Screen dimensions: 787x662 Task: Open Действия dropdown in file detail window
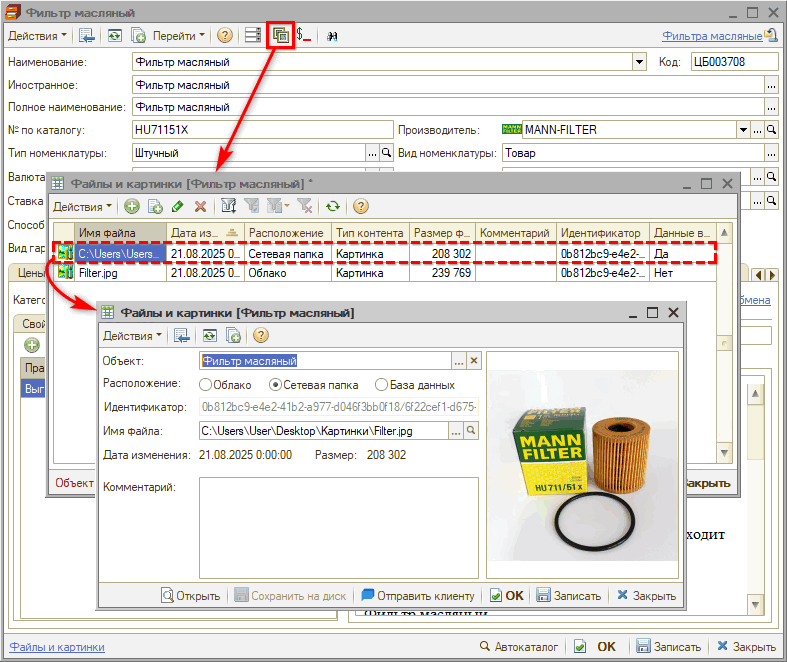[x=132, y=335]
